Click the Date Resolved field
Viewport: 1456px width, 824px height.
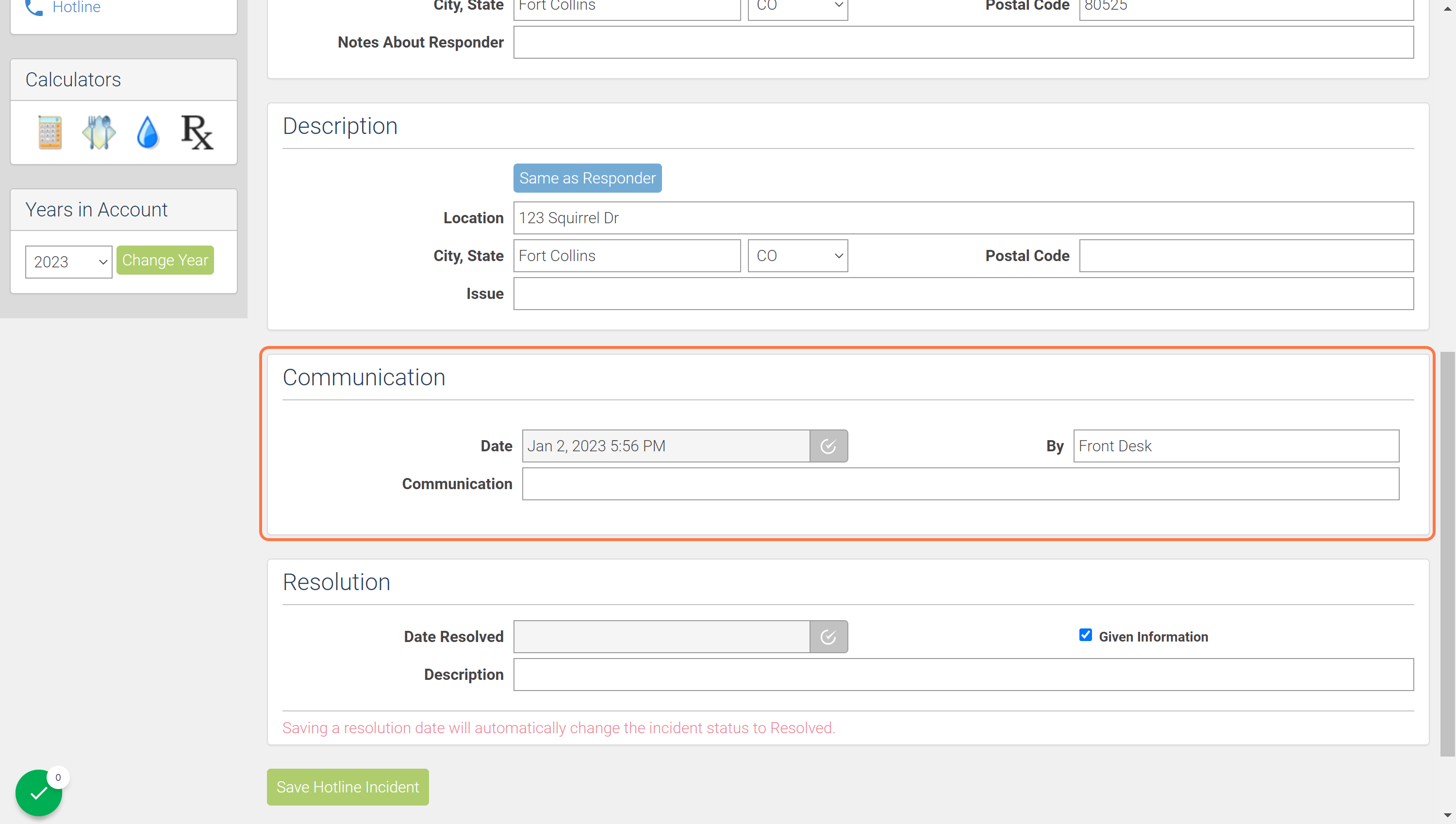pos(662,637)
